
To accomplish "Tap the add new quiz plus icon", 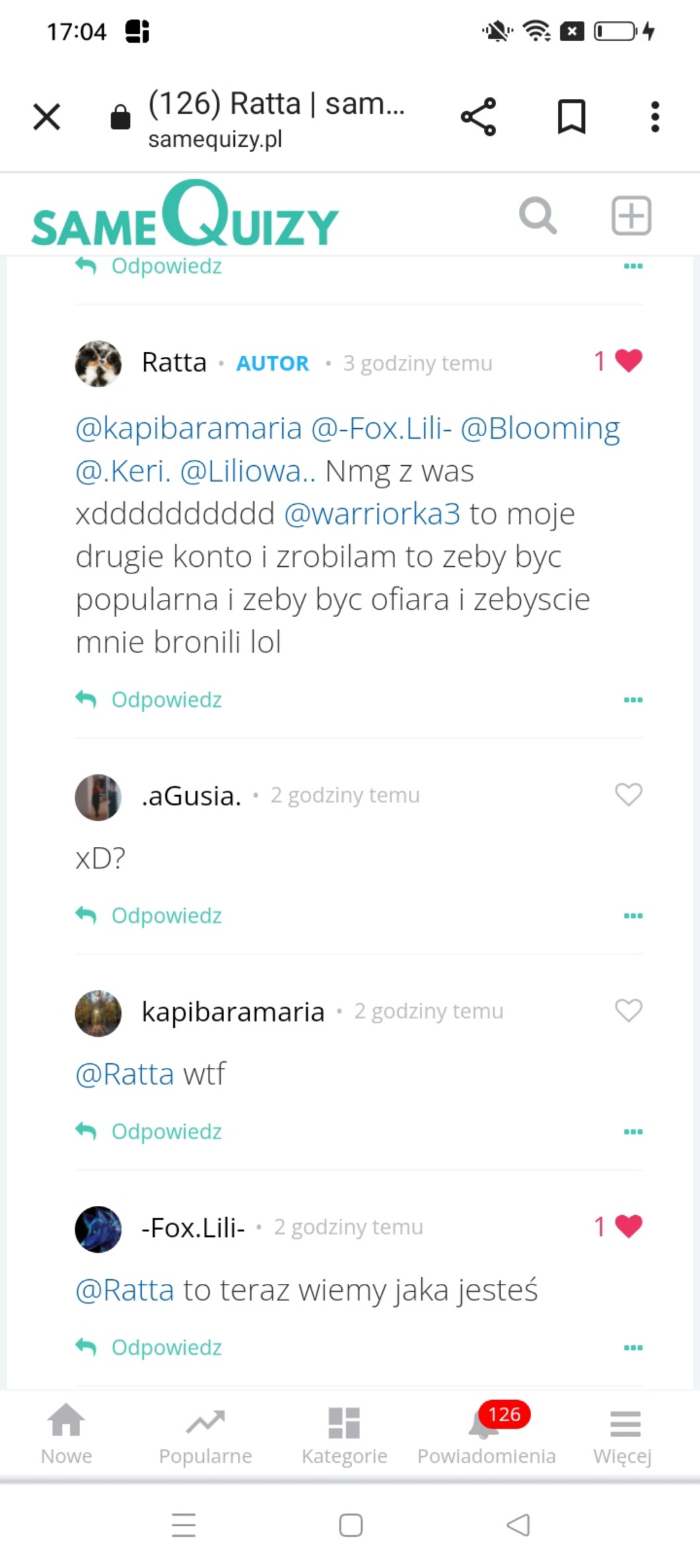I will pos(631,215).
